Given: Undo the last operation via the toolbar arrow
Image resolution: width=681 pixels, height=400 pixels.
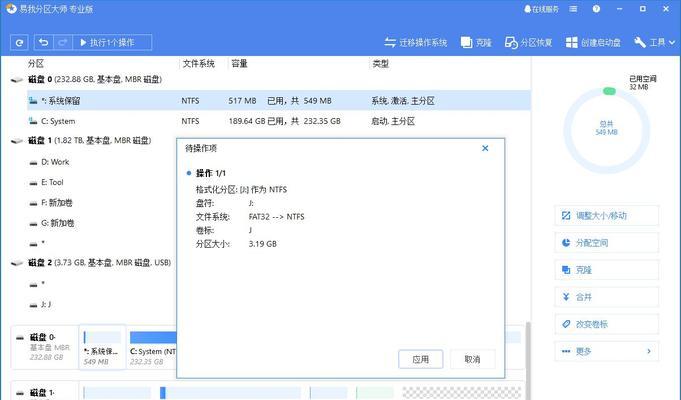Looking at the screenshot, I should [x=43, y=43].
